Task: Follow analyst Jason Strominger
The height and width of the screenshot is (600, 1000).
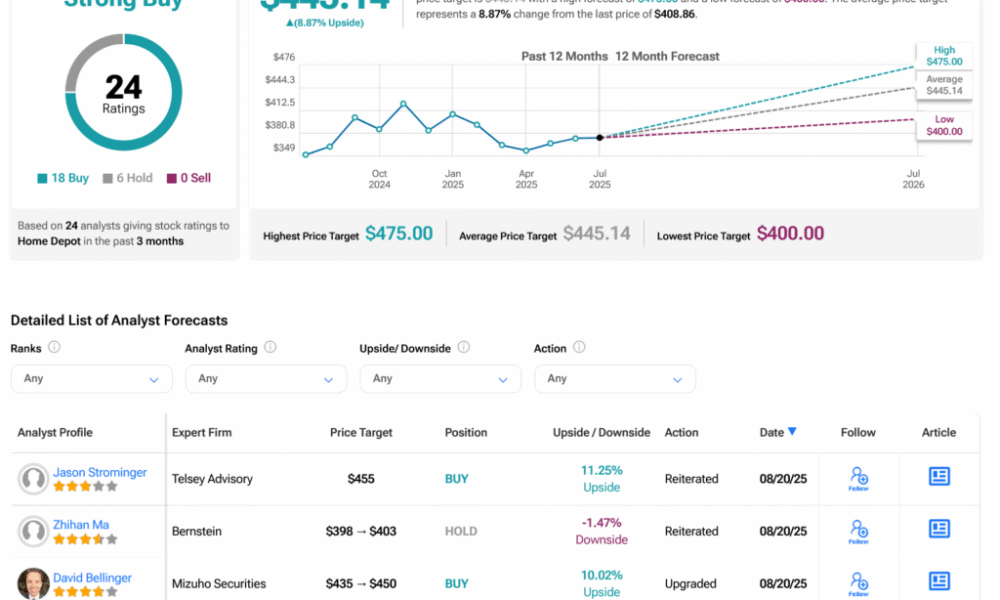Action: (858, 478)
